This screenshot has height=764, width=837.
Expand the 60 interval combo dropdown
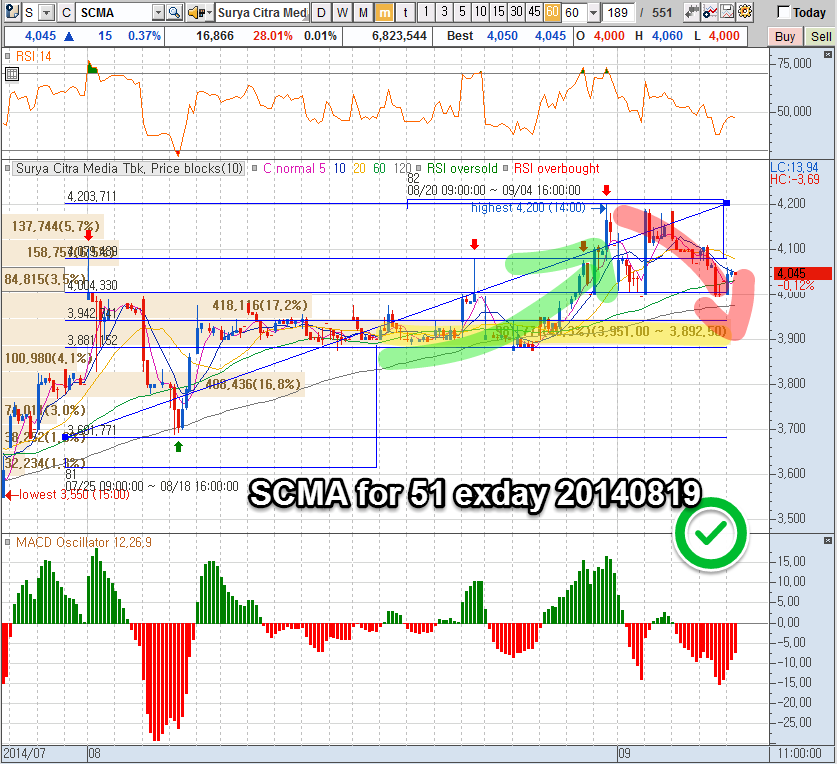(594, 12)
